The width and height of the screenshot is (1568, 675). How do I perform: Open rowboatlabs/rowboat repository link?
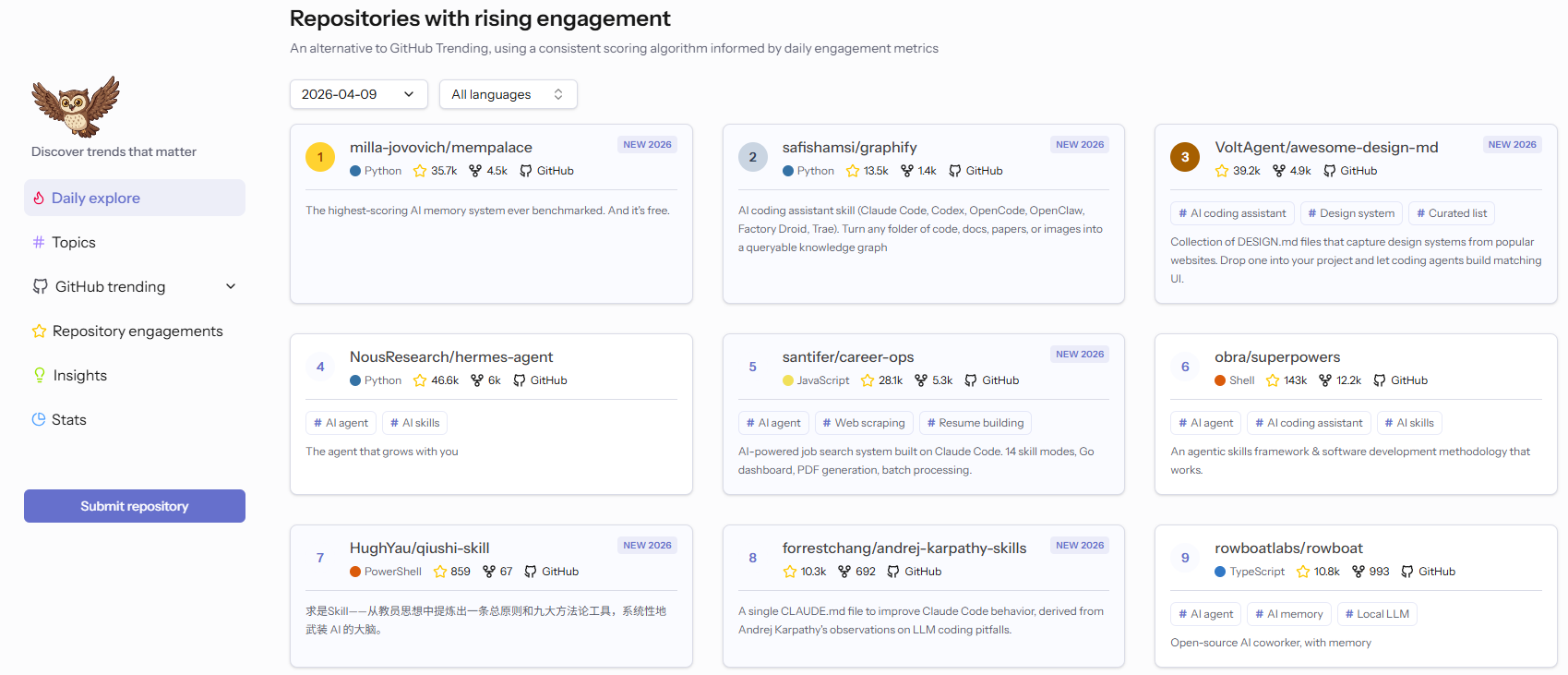1288,548
